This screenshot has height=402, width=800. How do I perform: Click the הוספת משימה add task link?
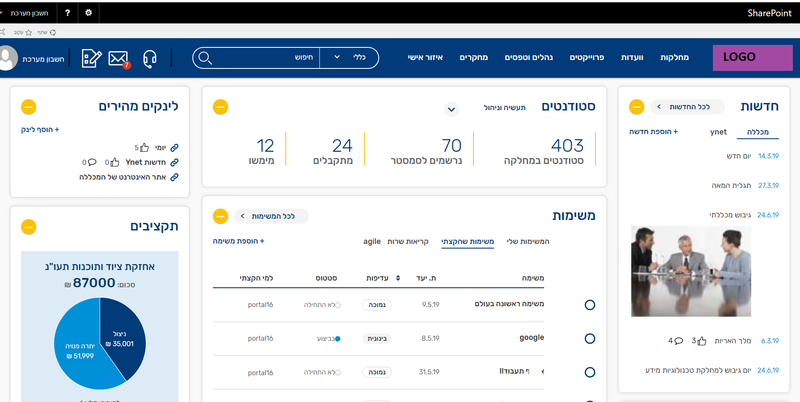tap(237, 241)
